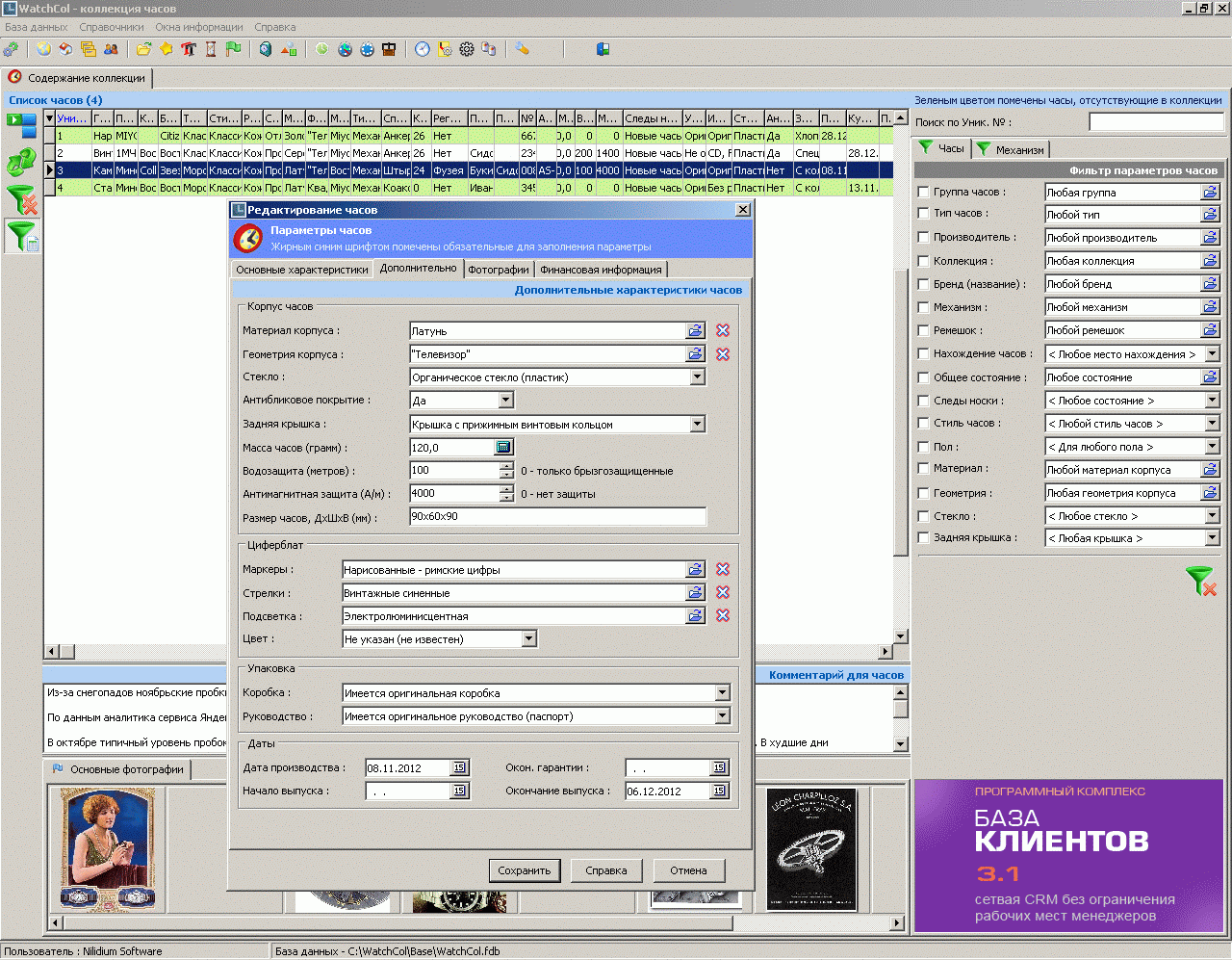Click the hourglass icon in the toolbar

[211, 49]
